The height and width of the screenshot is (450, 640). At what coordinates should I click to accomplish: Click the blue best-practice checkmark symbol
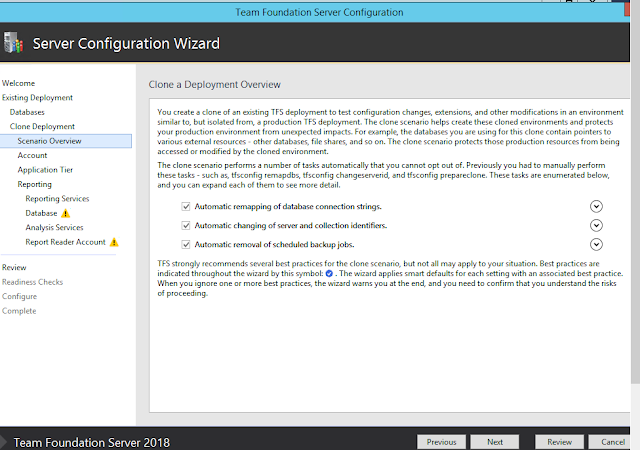[x=329, y=274]
